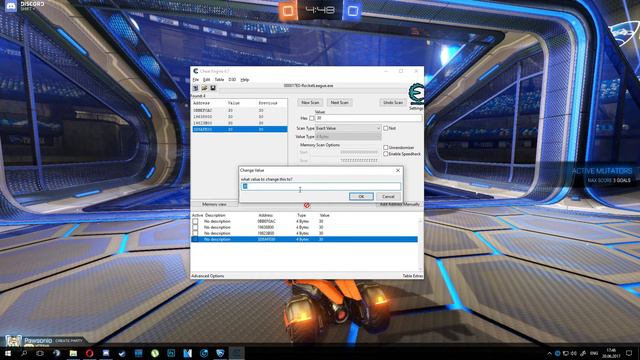This screenshot has height=360, width=640.
Task: Click the ENG language indicator
Action: (x=594, y=353)
